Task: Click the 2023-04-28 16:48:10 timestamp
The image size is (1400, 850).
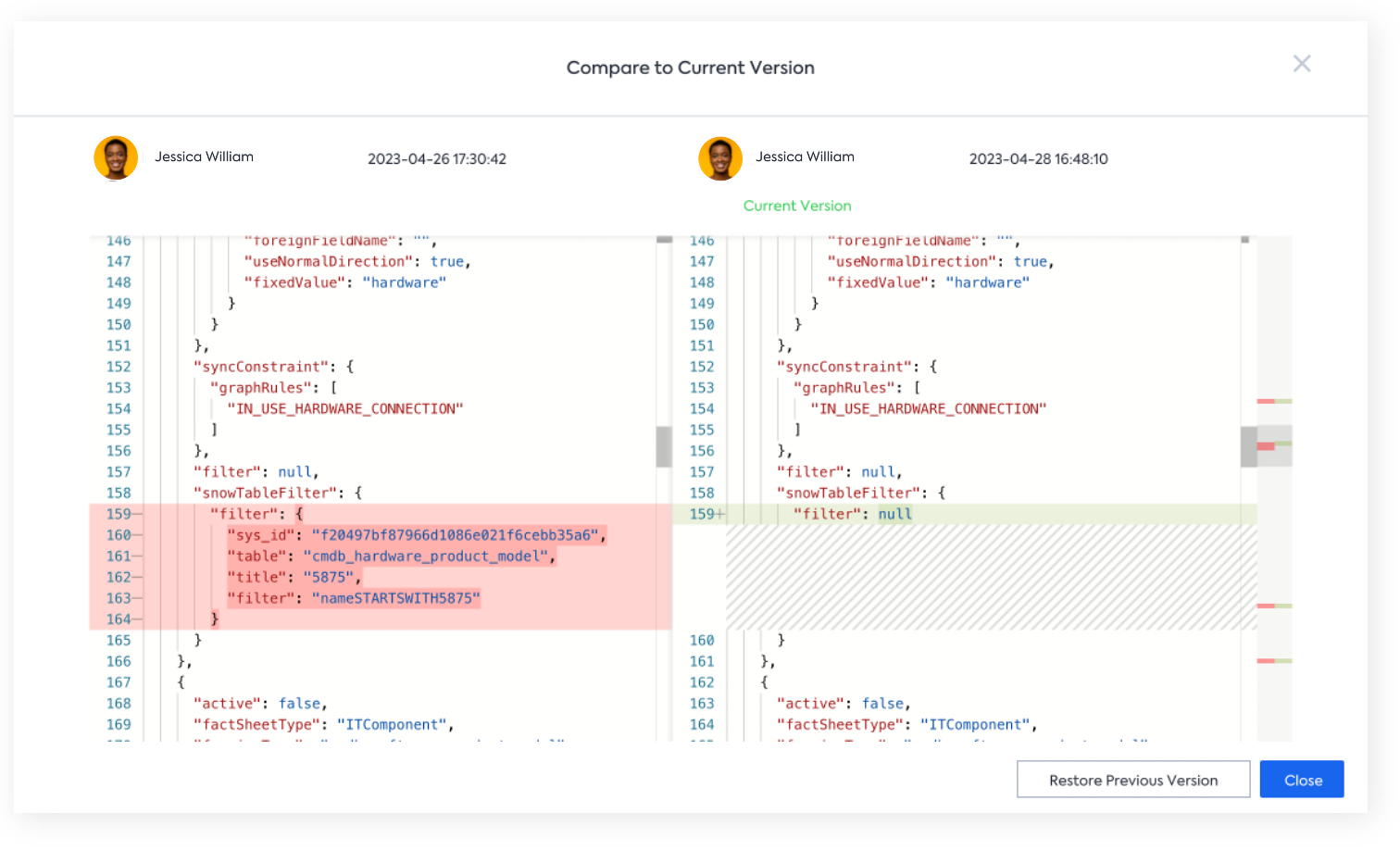Action: [x=1038, y=159]
